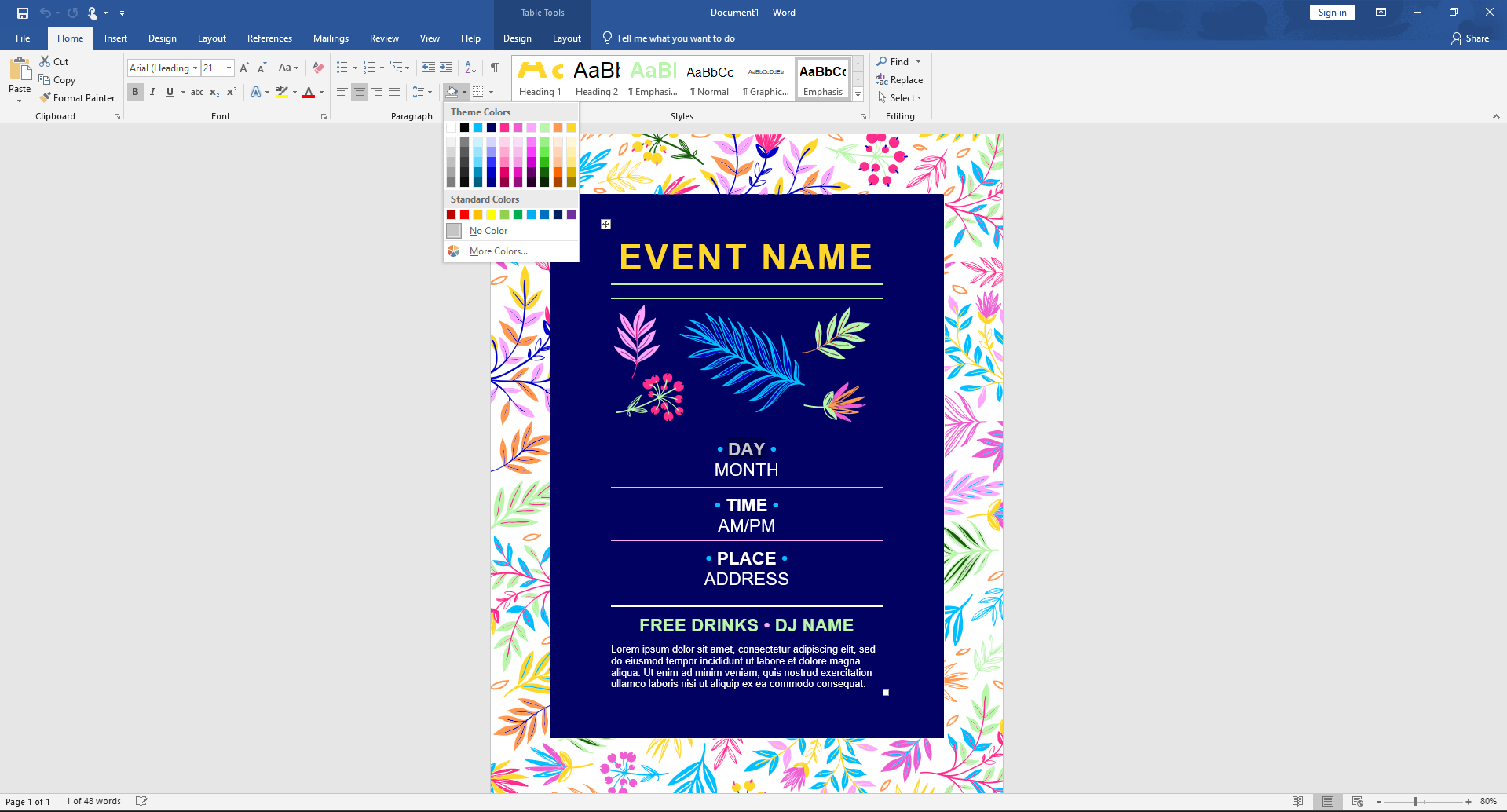
Task: Enable italic formatting
Action: point(152,92)
